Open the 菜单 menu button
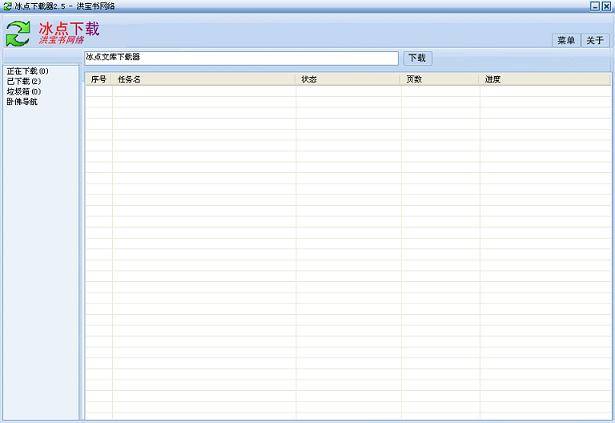This screenshot has width=615, height=423. pos(566,40)
